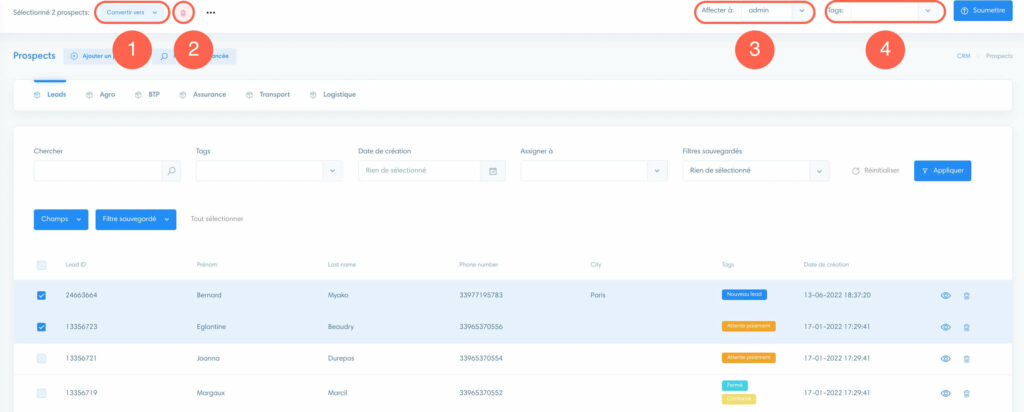Image resolution: width=1024 pixels, height=412 pixels.
Task: Toggle the header select-all checkbox
Action: [41, 265]
